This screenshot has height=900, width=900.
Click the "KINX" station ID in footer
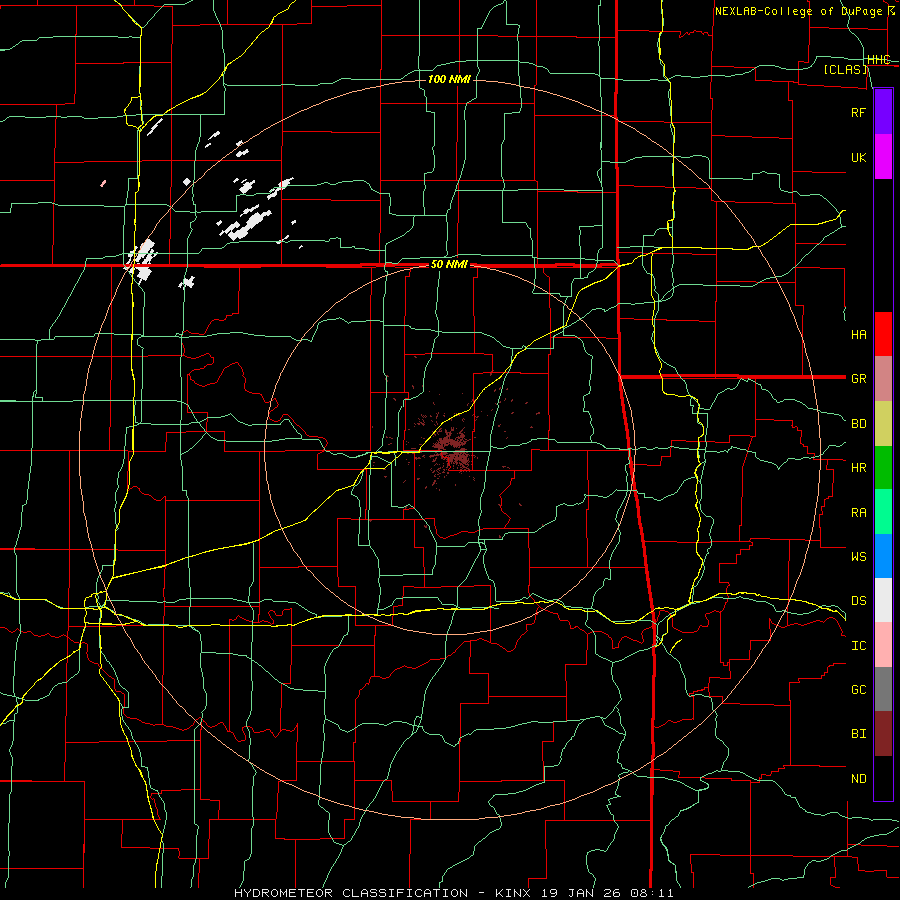tap(513, 893)
